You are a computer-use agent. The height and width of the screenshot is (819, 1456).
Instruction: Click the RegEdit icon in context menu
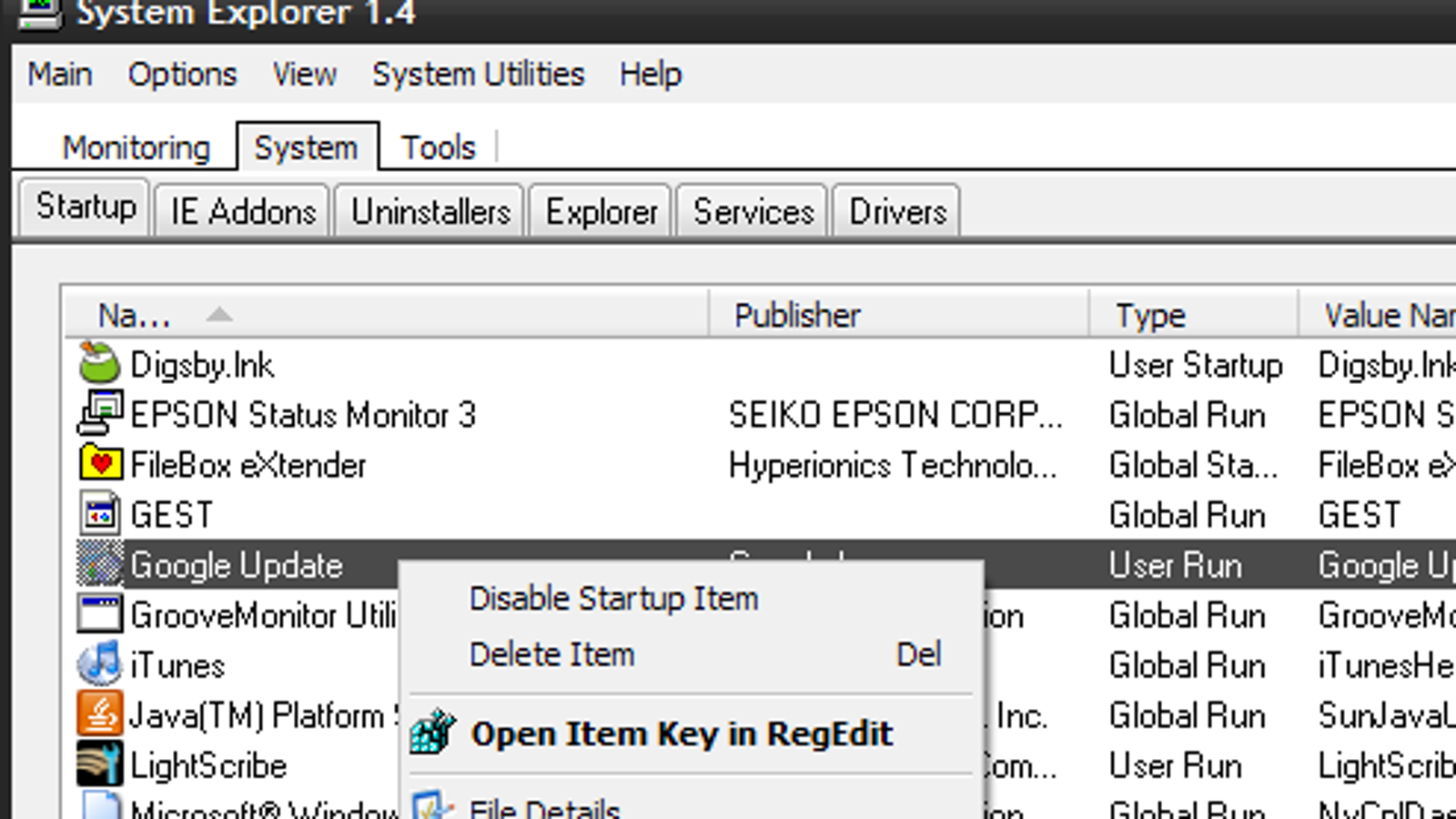click(x=432, y=733)
